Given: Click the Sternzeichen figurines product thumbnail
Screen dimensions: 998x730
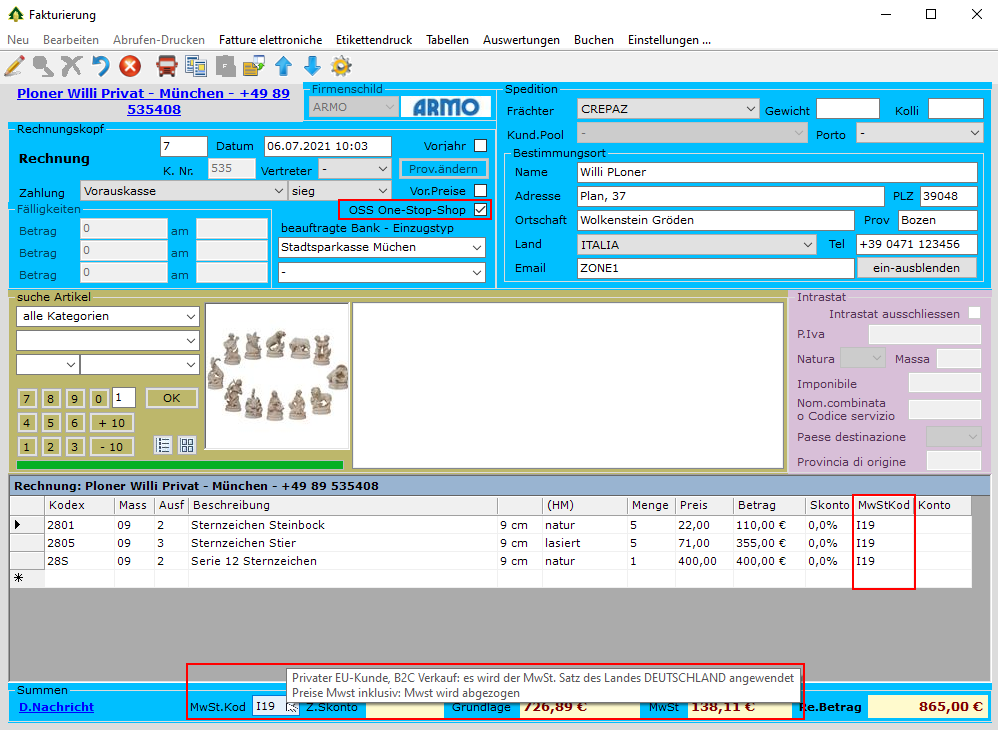Looking at the screenshot, I should click(277, 376).
